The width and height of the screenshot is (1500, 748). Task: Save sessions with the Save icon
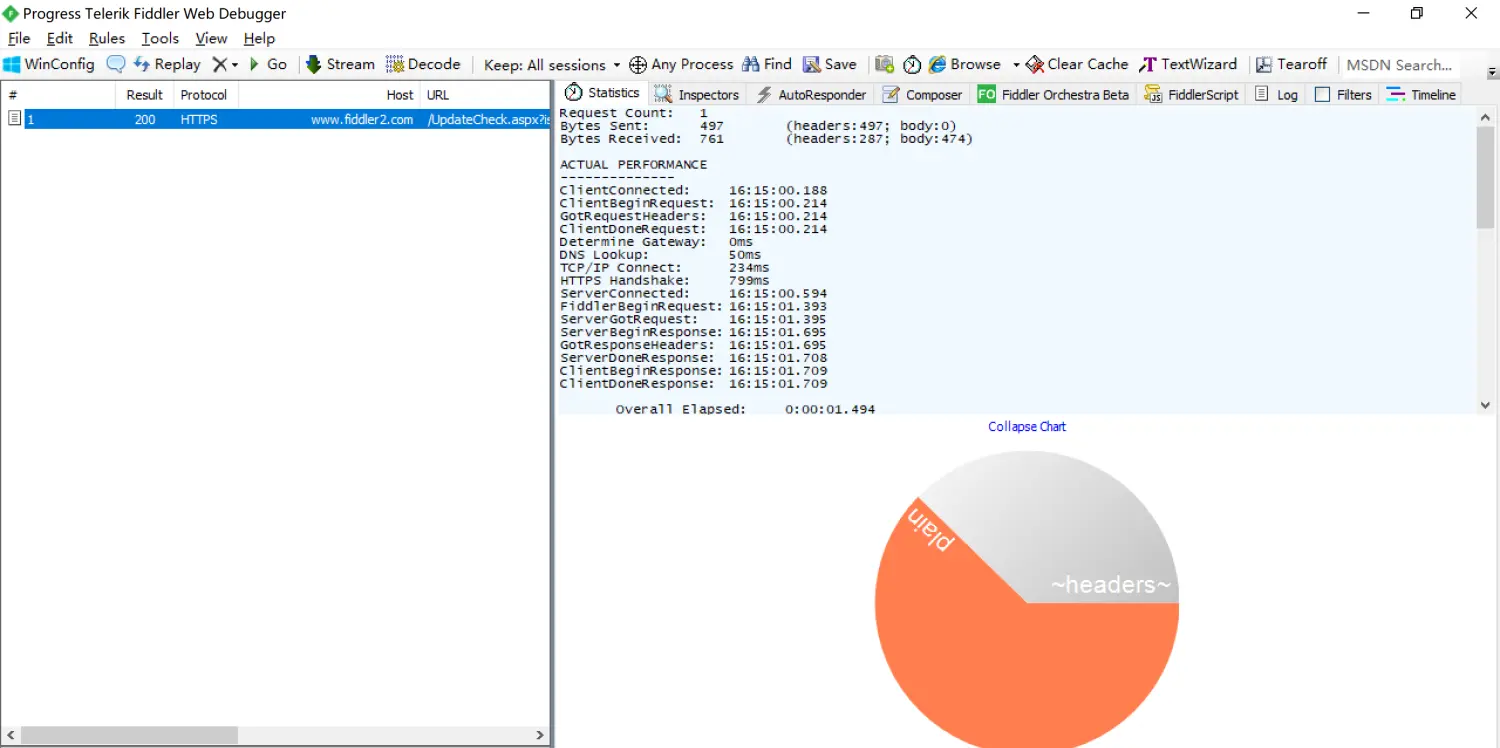point(829,64)
